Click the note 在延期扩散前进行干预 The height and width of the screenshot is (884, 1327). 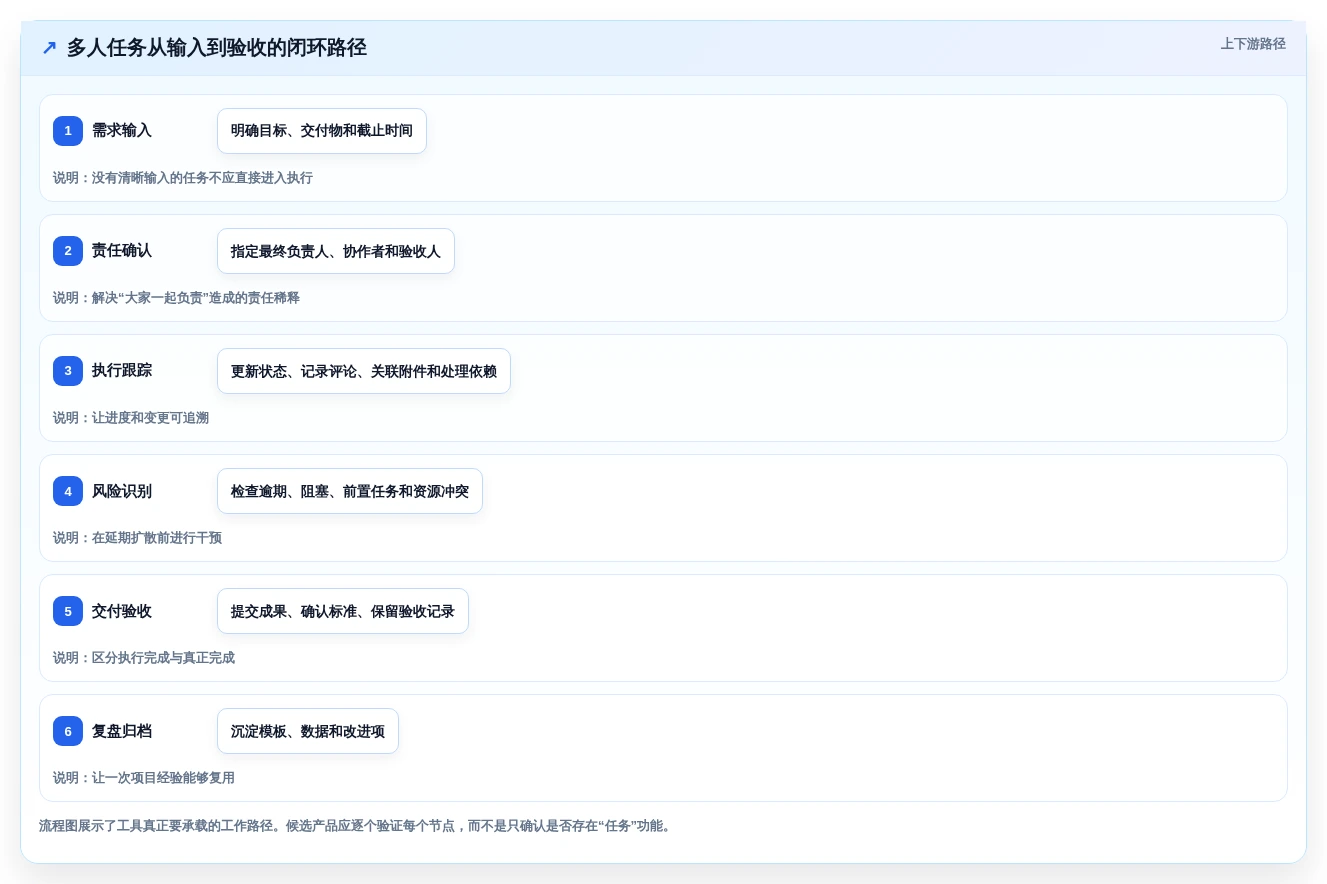point(137,538)
